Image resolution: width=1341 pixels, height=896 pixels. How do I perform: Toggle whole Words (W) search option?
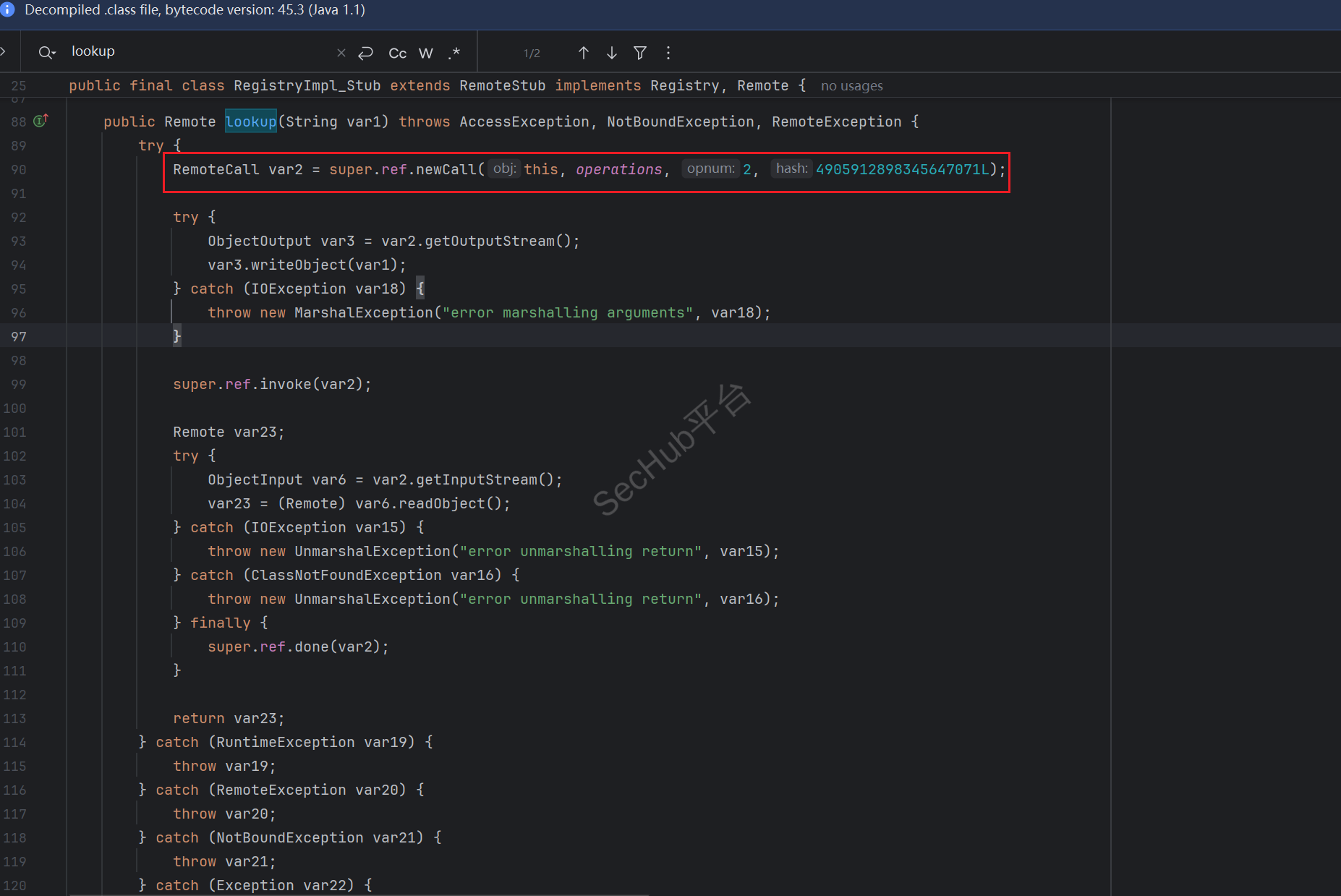(426, 53)
